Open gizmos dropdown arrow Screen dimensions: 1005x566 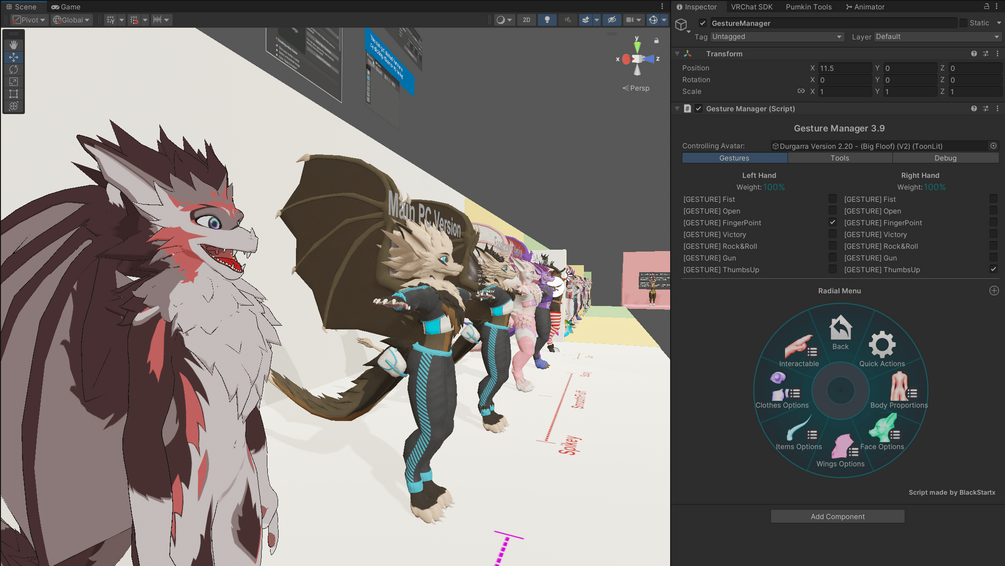pos(664,20)
